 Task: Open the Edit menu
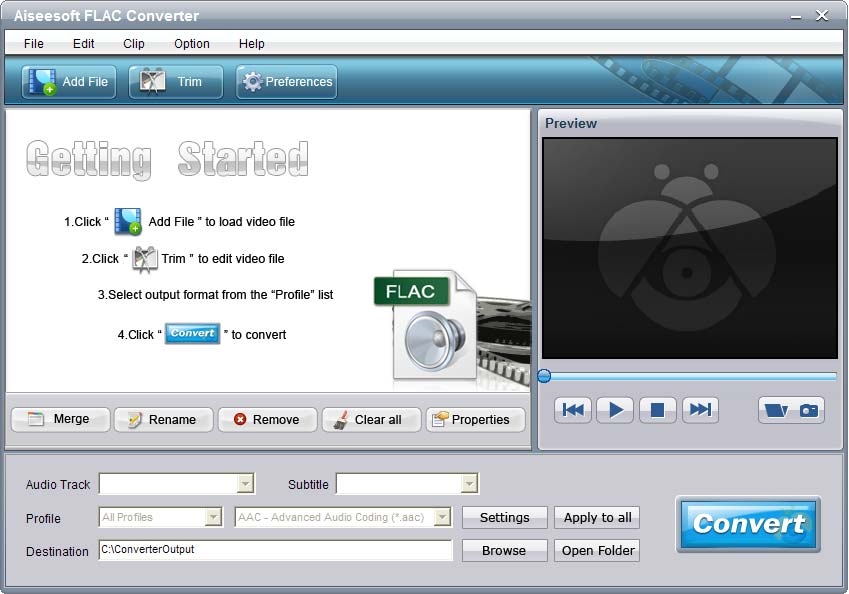coord(83,44)
